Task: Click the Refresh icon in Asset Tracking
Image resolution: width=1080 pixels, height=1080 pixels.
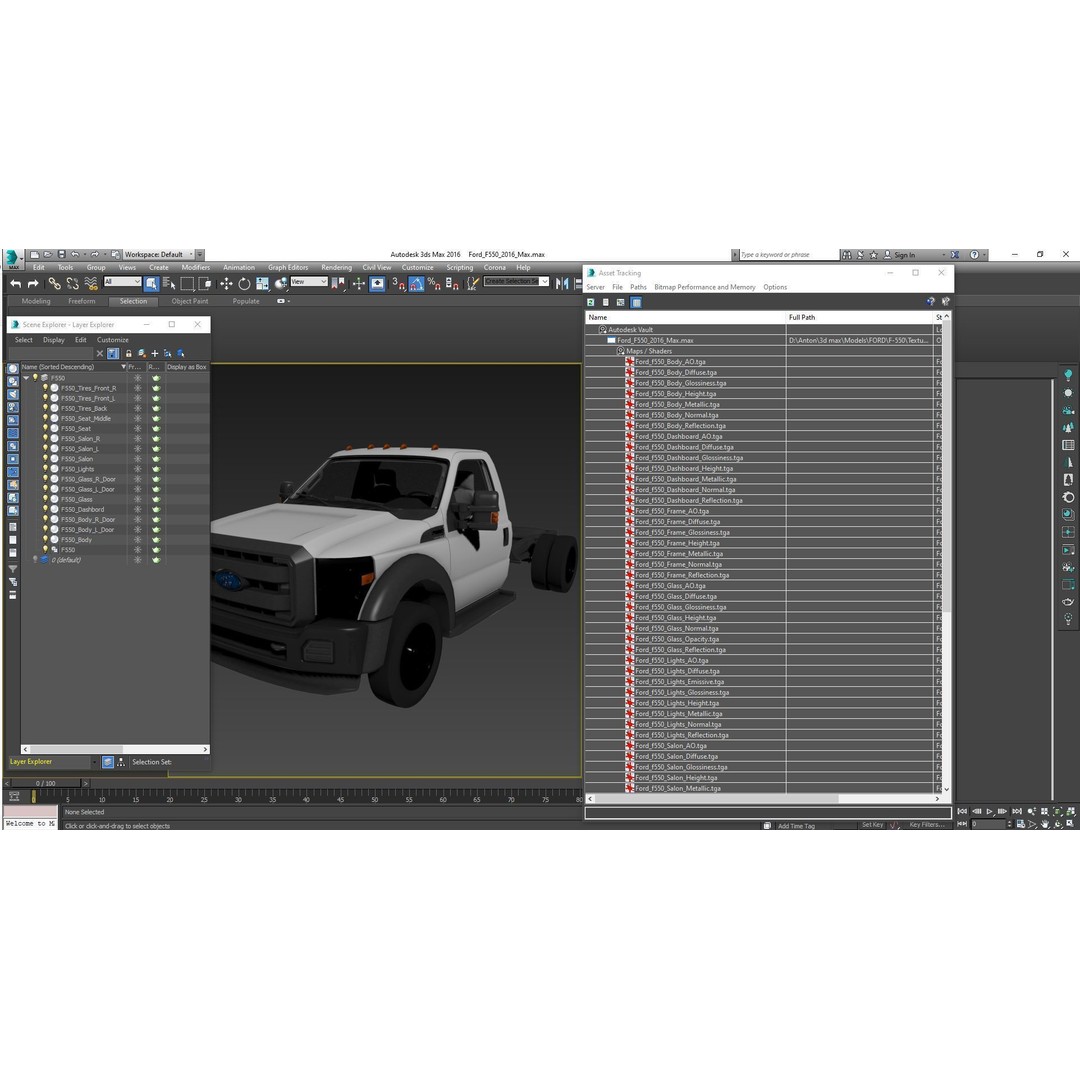Action: (x=590, y=302)
